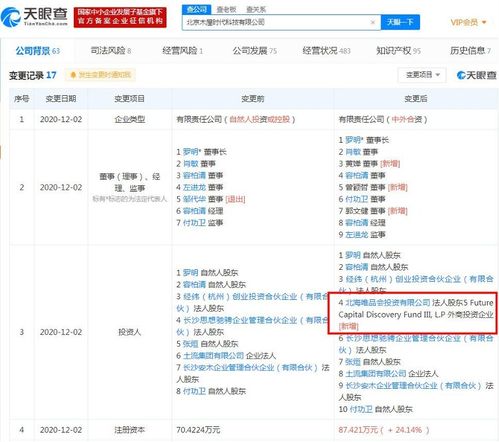Click the 变更后 column header

pyautogui.click(x=415, y=99)
